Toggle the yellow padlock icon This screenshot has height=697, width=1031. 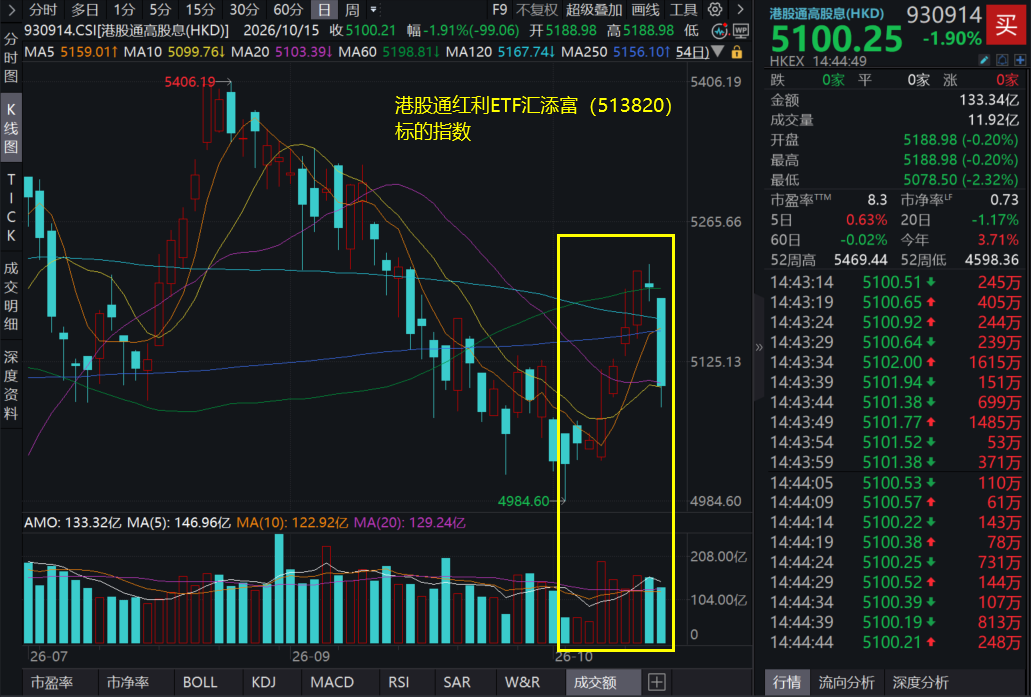[737, 52]
